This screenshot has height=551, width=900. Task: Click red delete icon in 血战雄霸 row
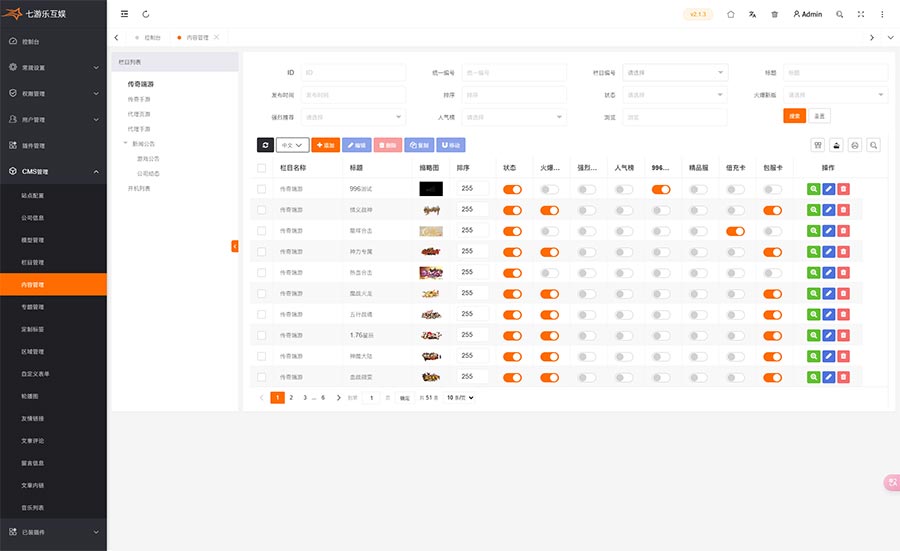pyautogui.click(x=843, y=377)
